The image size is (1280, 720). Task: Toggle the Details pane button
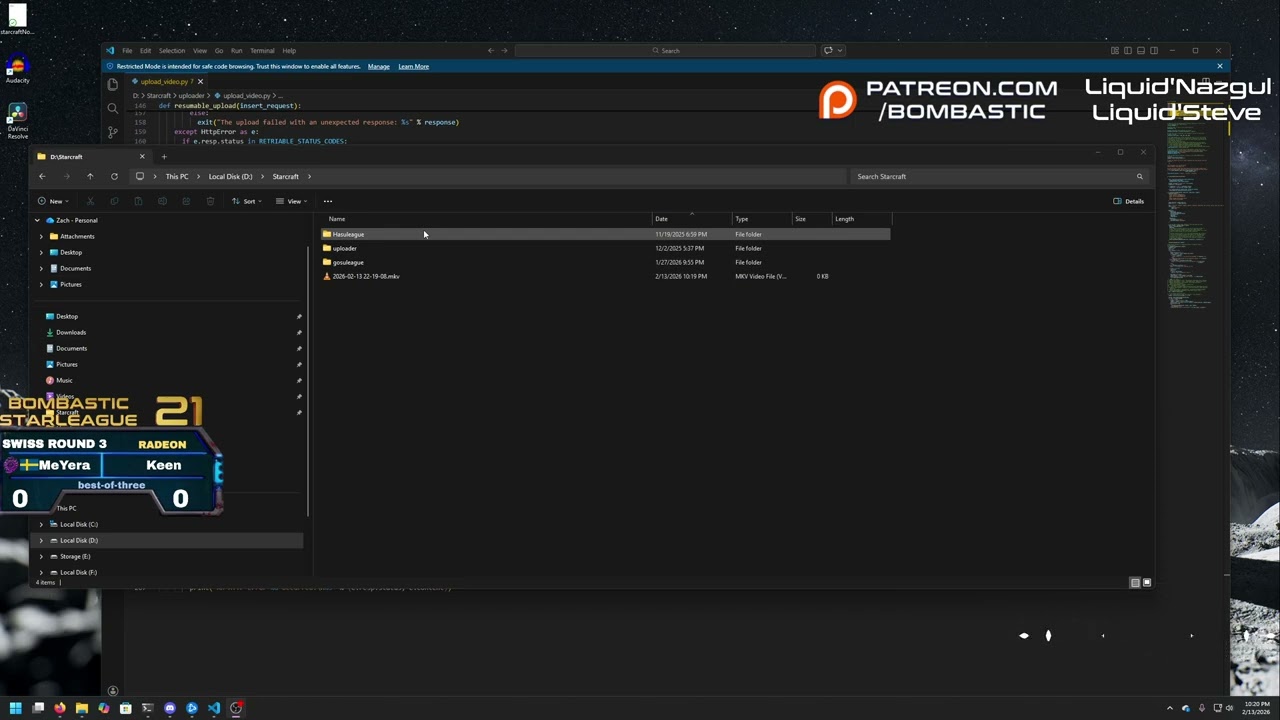coord(1128,201)
